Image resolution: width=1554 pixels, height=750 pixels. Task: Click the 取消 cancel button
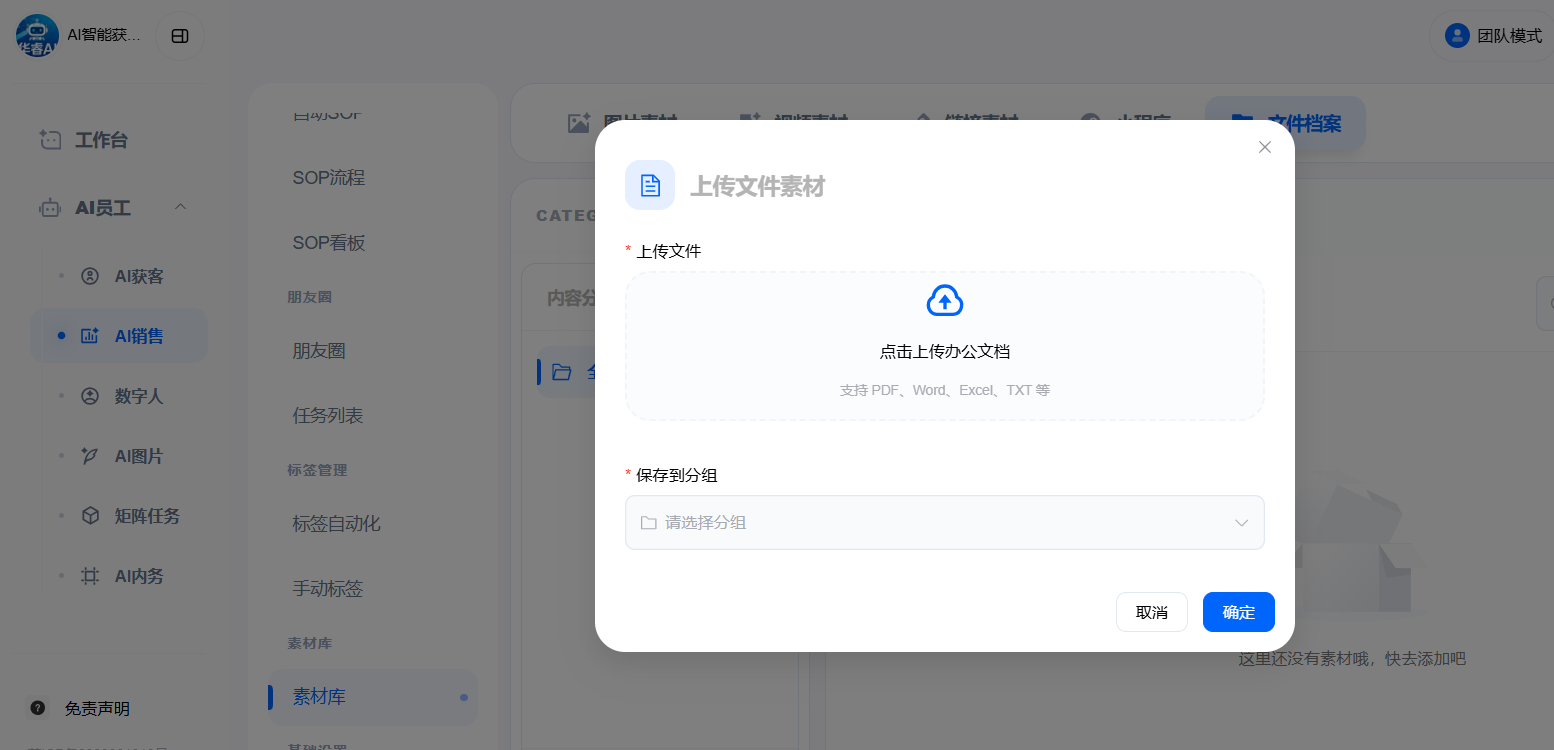1151,612
